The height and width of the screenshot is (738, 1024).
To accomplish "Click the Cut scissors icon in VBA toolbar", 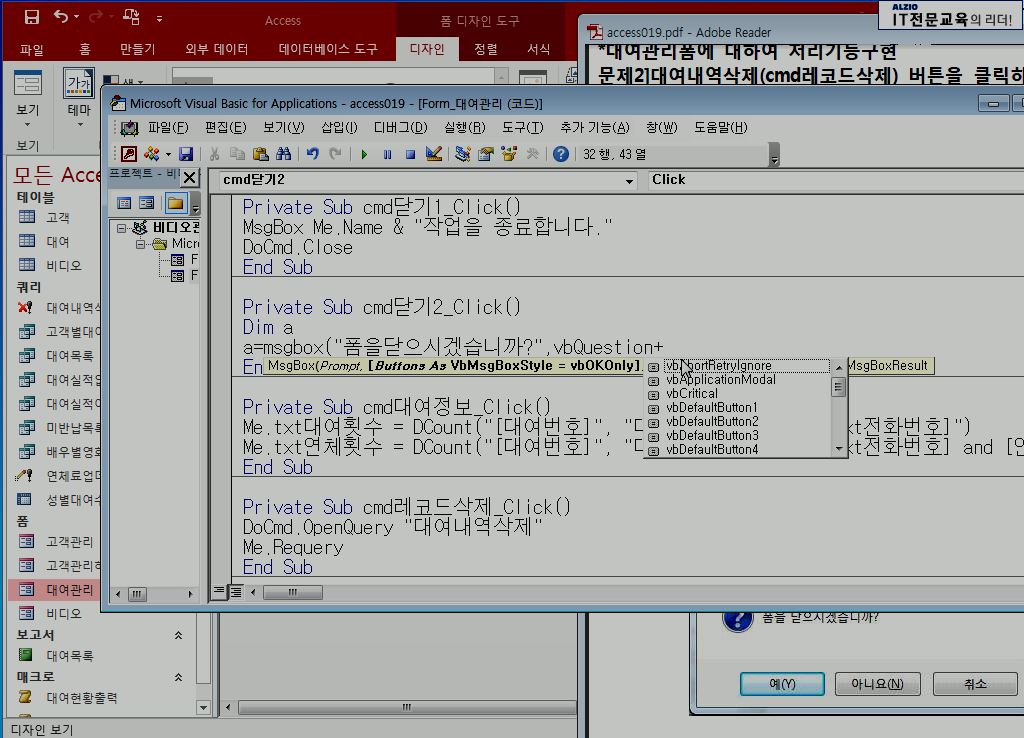I will pos(214,154).
